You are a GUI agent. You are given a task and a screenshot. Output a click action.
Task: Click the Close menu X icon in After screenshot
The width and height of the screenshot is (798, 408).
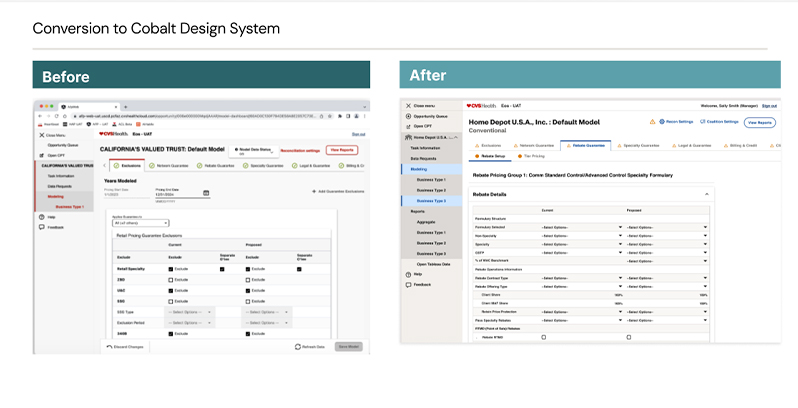(408, 106)
